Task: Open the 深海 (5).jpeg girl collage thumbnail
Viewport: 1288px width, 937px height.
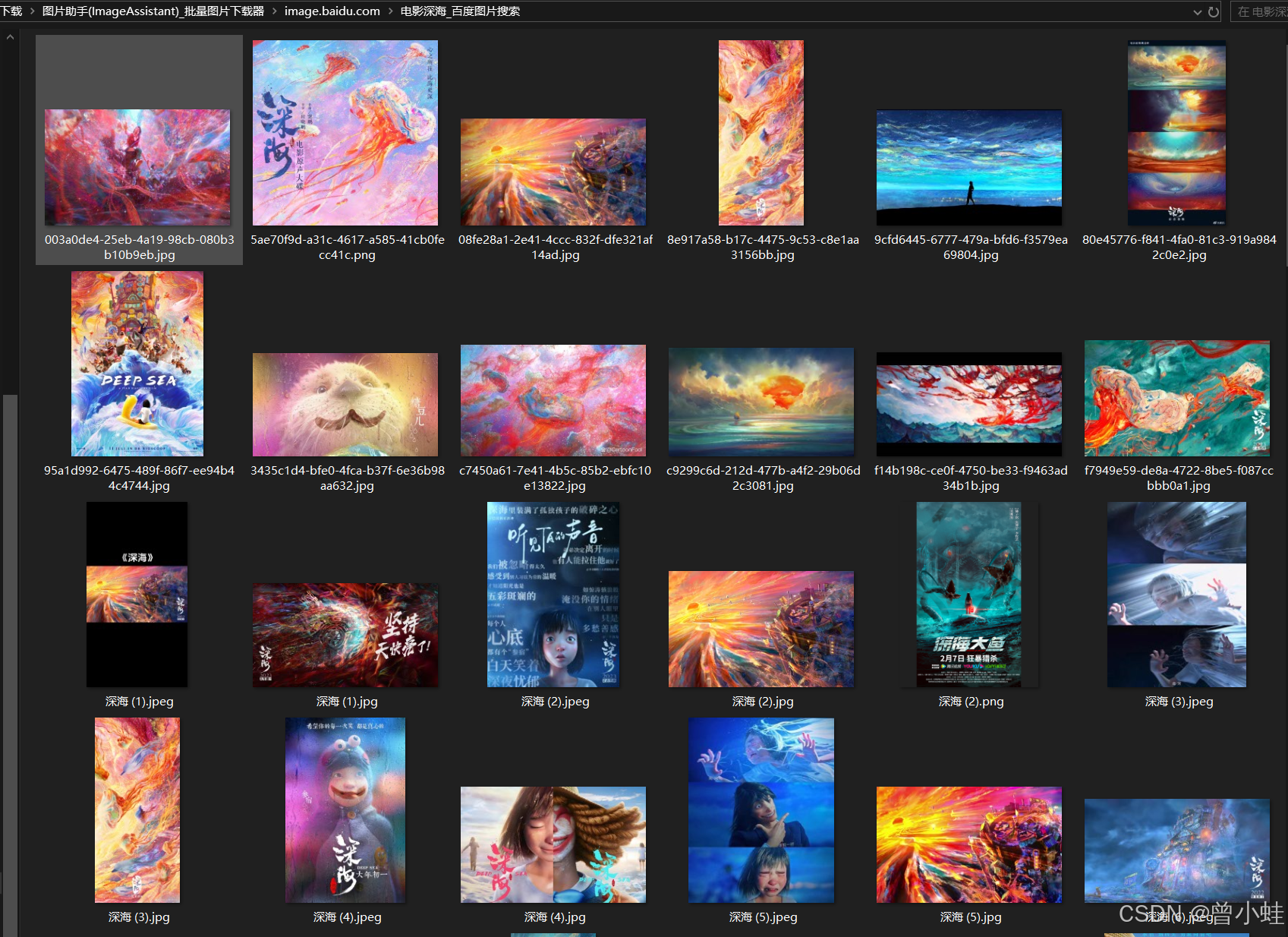Action: pos(761,810)
